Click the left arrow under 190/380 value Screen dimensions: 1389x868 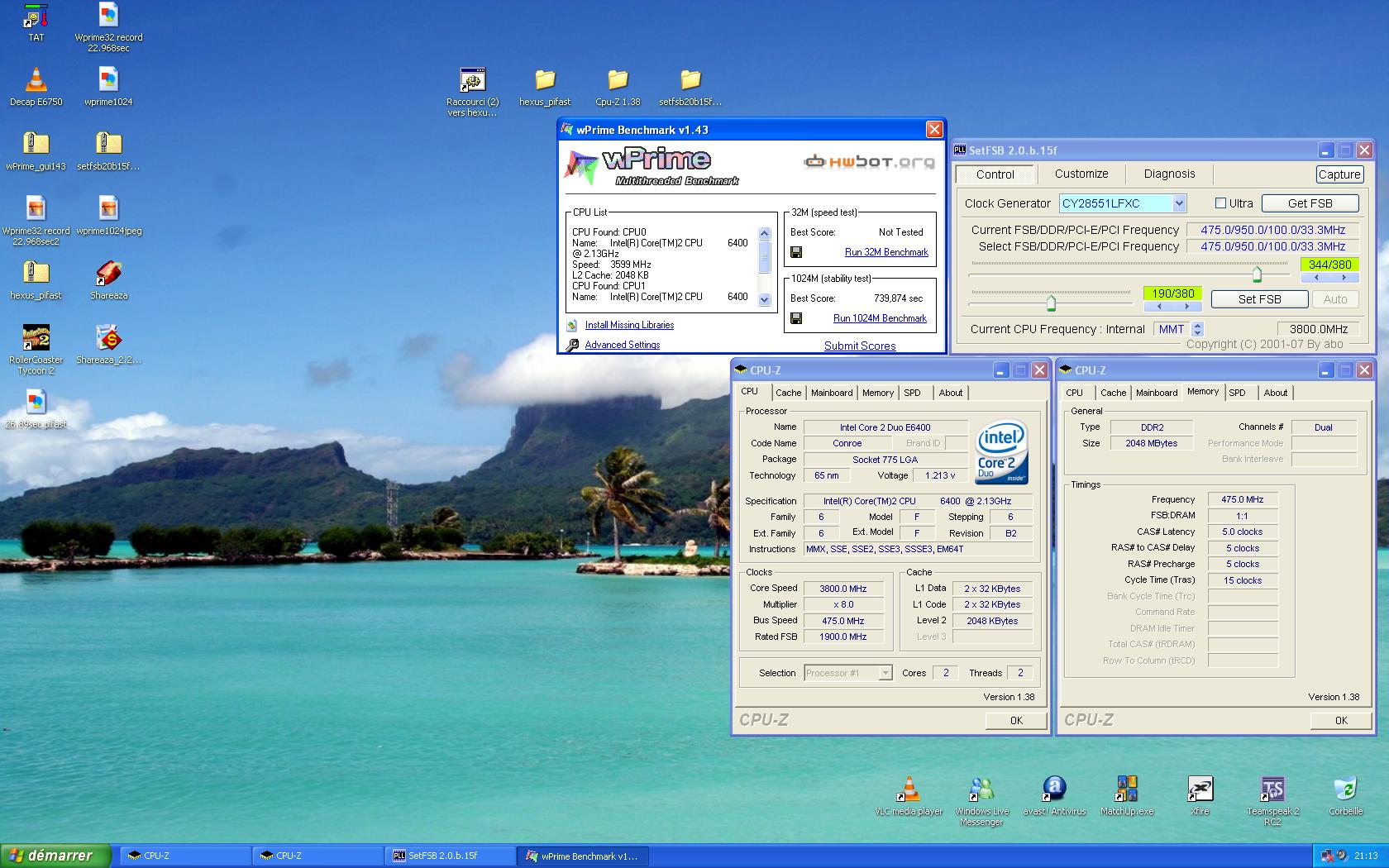[x=1158, y=307]
